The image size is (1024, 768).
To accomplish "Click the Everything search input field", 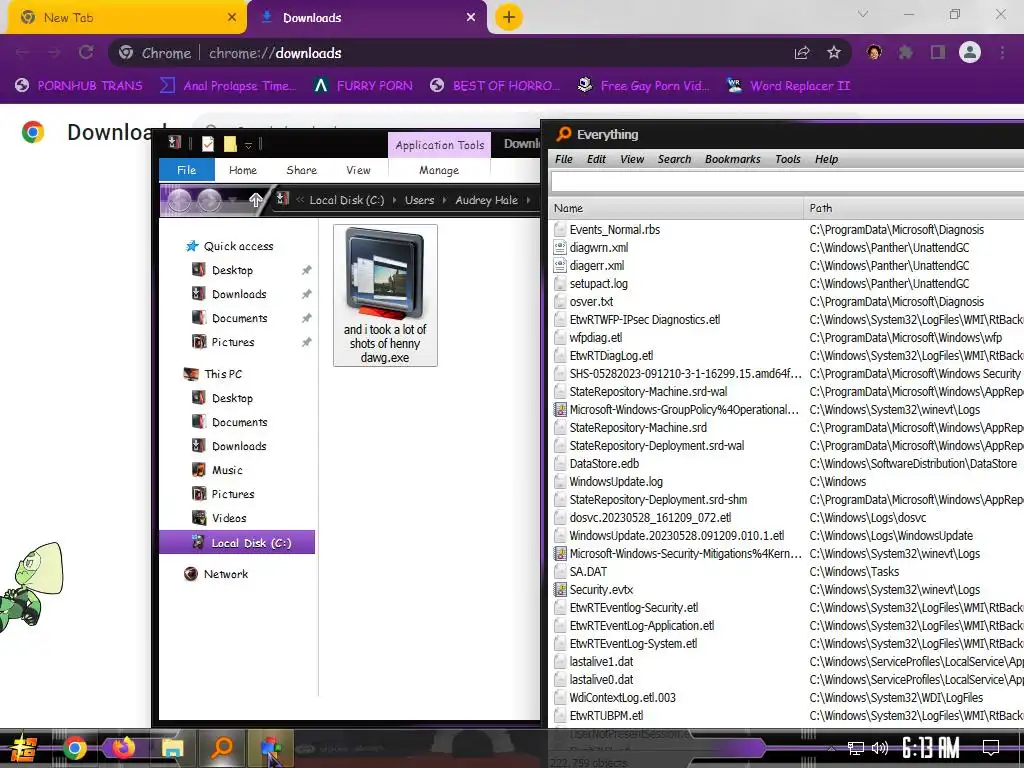I will 787,182.
